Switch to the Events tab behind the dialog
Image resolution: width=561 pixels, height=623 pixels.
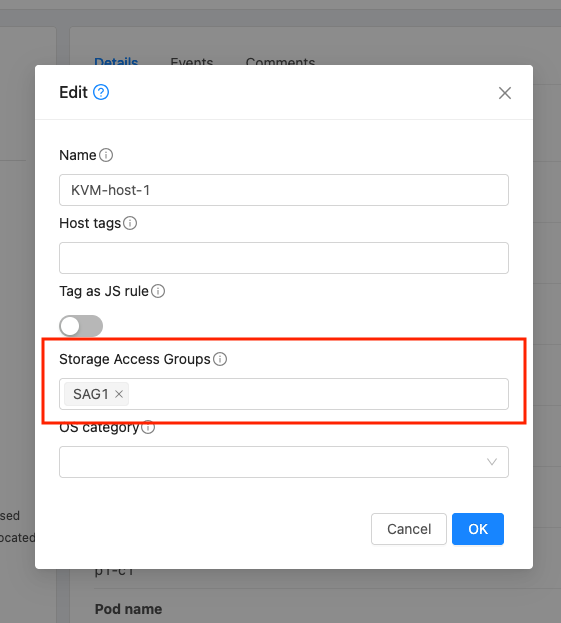tap(192, 62)
